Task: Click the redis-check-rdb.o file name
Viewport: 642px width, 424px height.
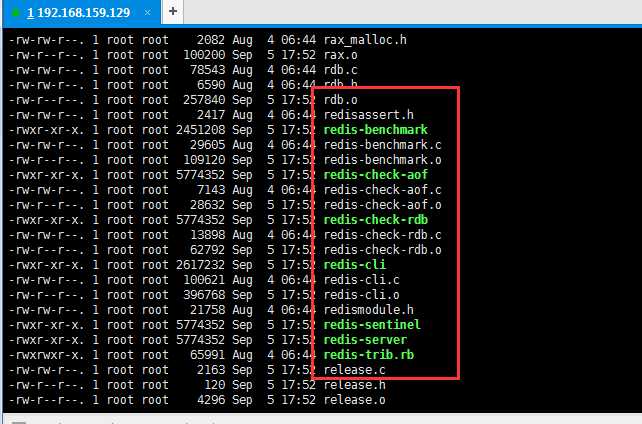Action: point(382,250)
